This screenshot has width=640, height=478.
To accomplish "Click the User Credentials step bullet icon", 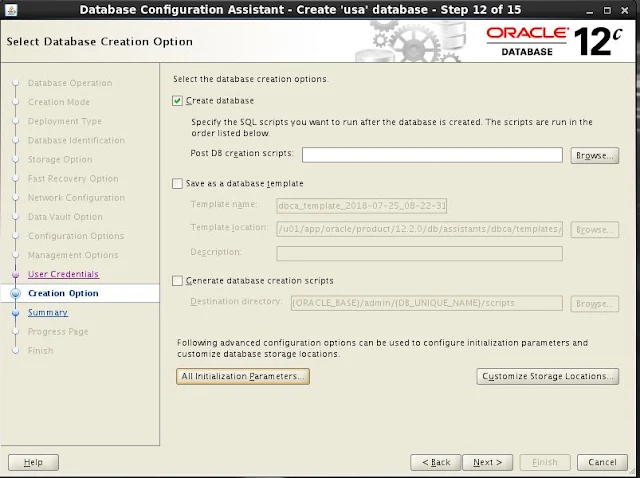I will 16,275.
